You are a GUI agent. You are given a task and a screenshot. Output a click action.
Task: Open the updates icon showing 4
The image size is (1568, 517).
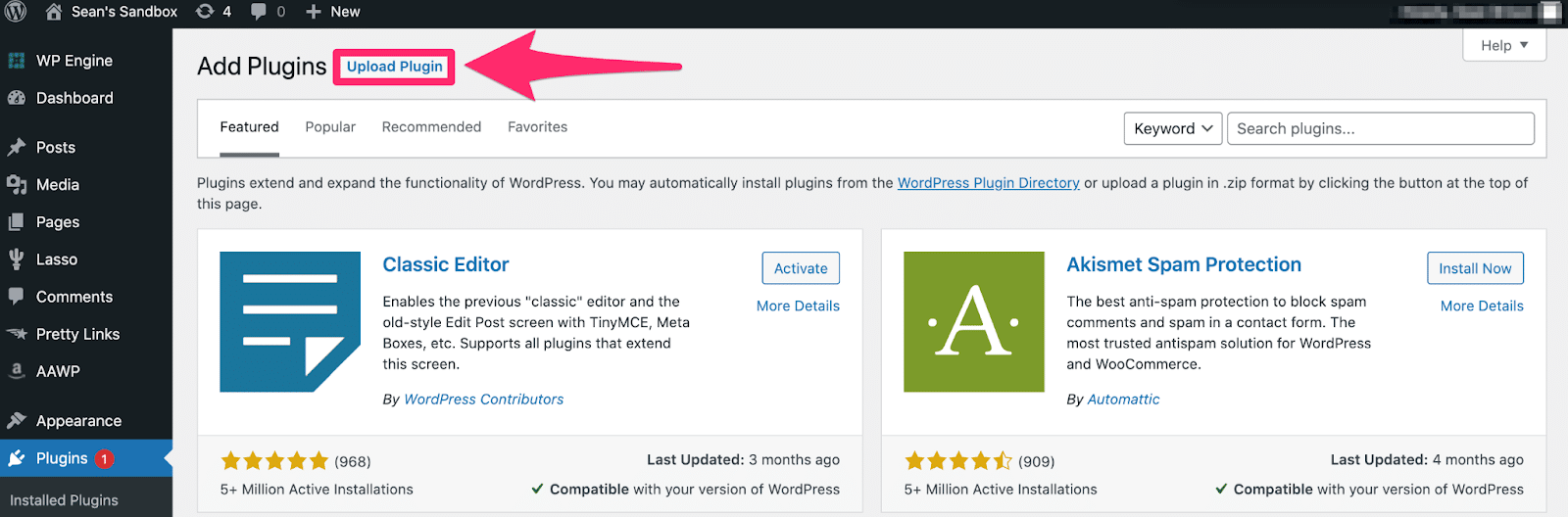click(204, 12)
